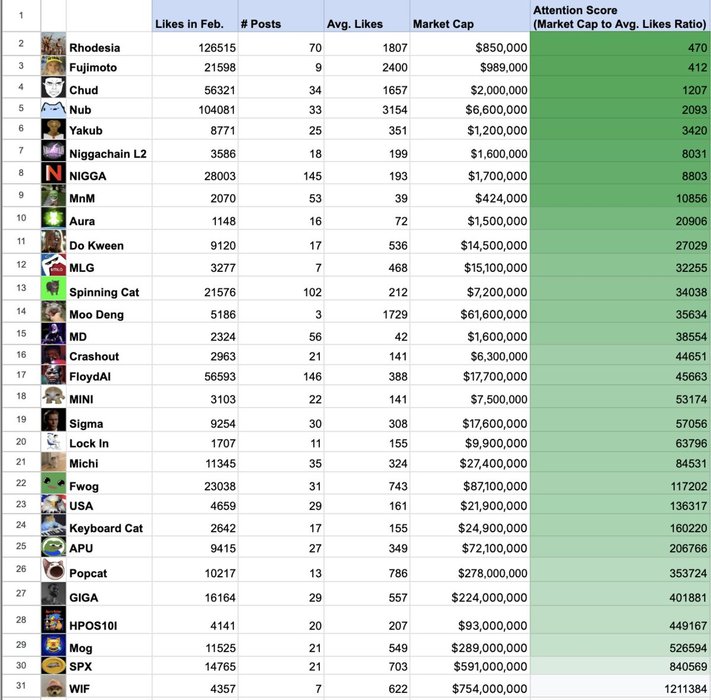Select the SPX token icon
This screenshot has width=711, height=700.
click(x=53, y=665)
